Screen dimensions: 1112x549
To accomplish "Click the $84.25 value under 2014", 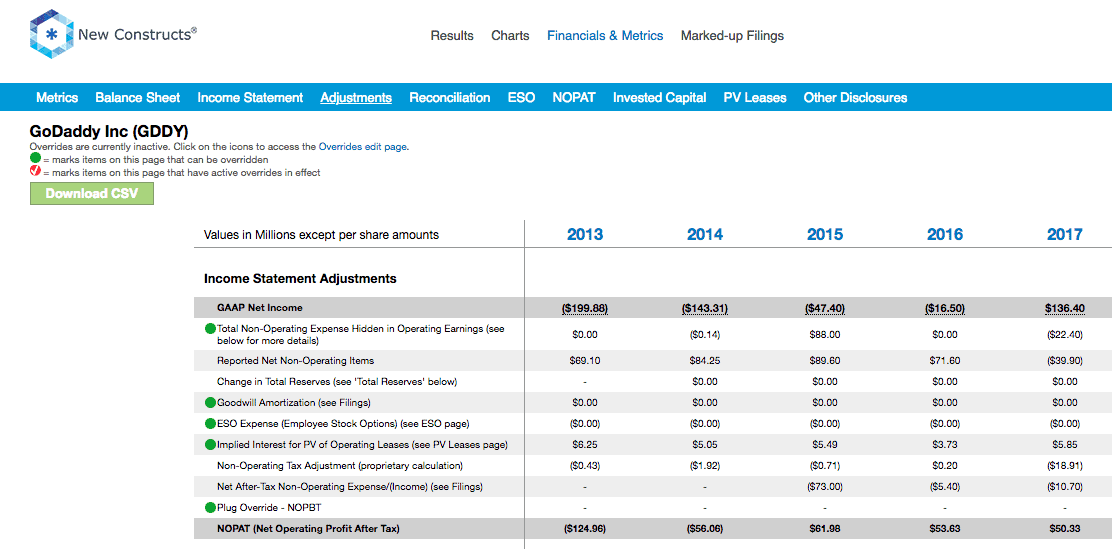I will click(x=705, y=360).
